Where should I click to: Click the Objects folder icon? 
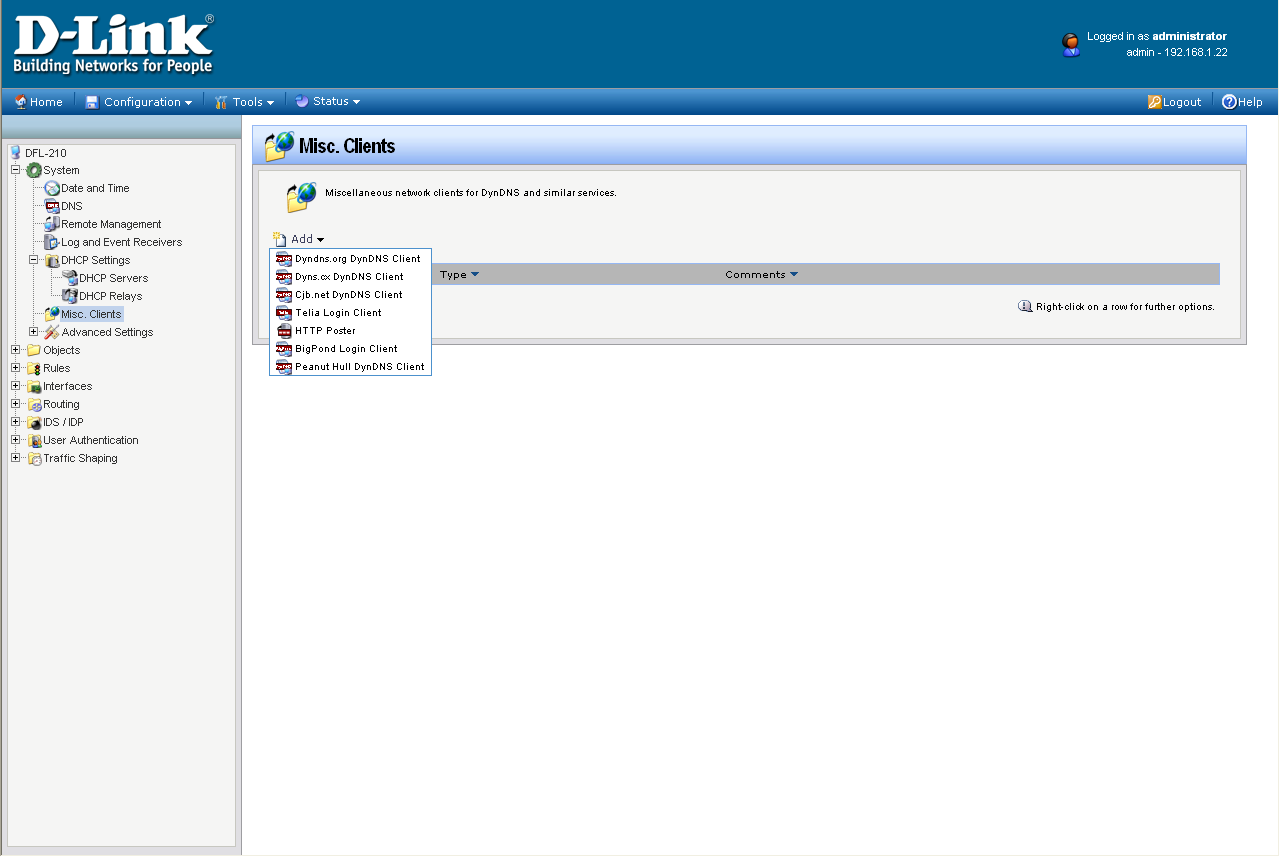[x=34, y=350]
